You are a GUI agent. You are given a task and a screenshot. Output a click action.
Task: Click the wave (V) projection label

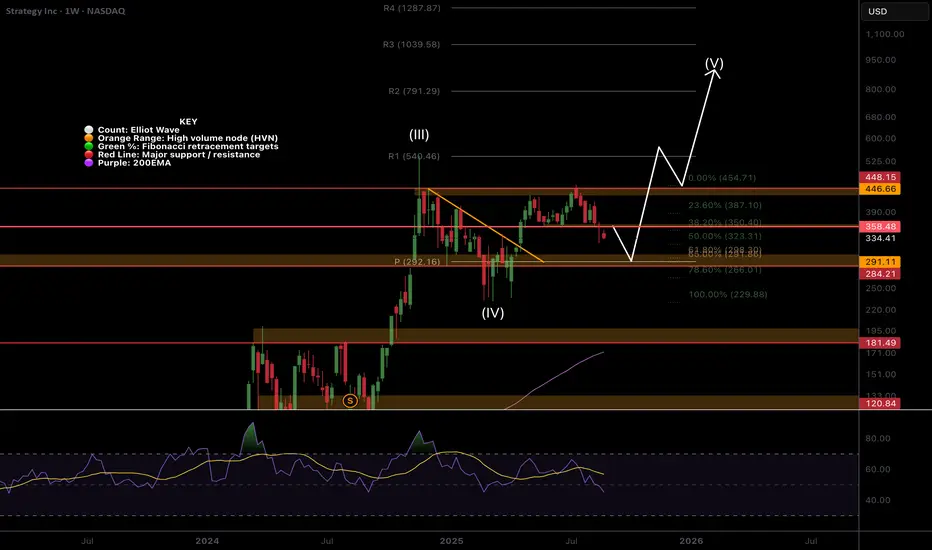pos(714,63)
